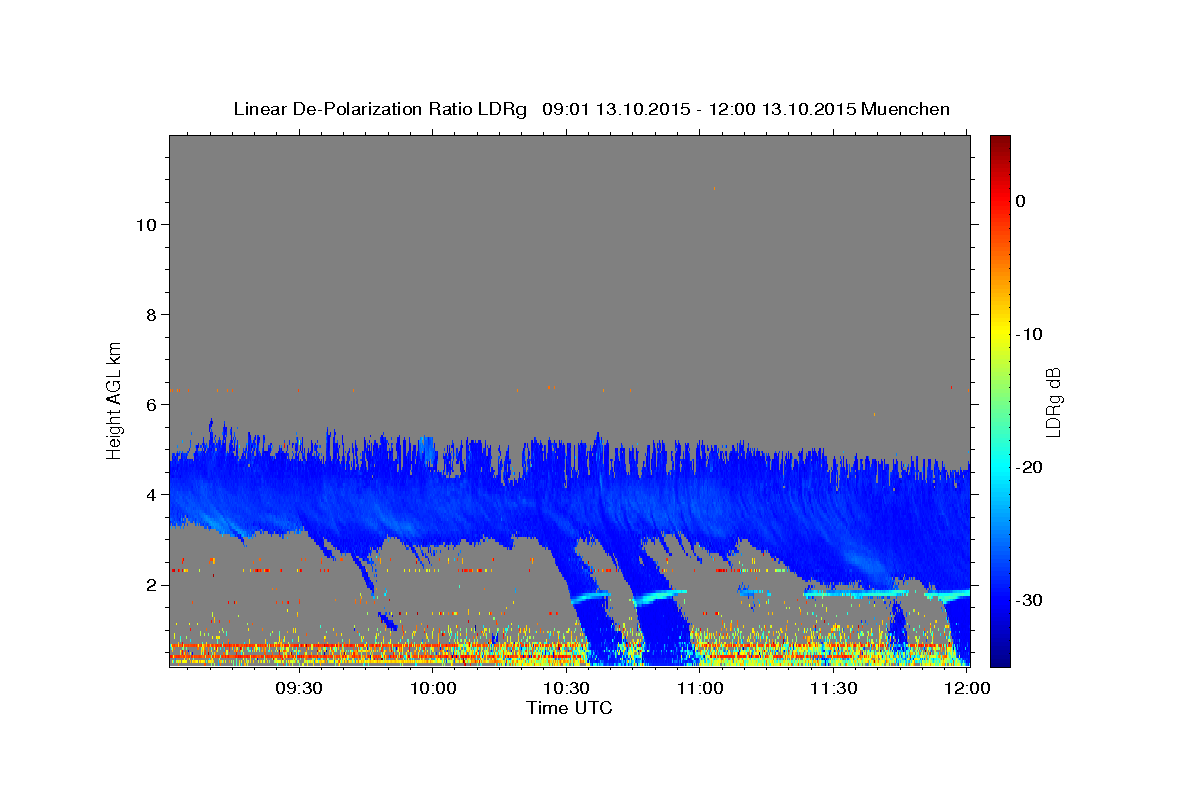
Task: Click the colorbar value '0'
Action: click(1021, 201)
